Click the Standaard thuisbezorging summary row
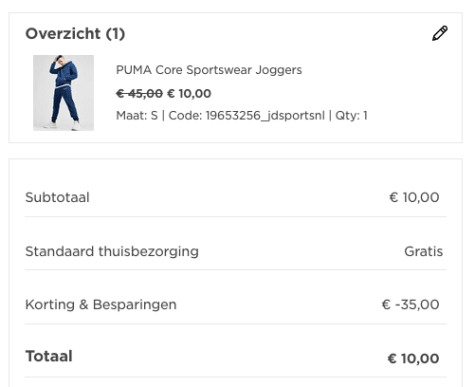This screenshot has height=387, width=475. pos(236,251)
